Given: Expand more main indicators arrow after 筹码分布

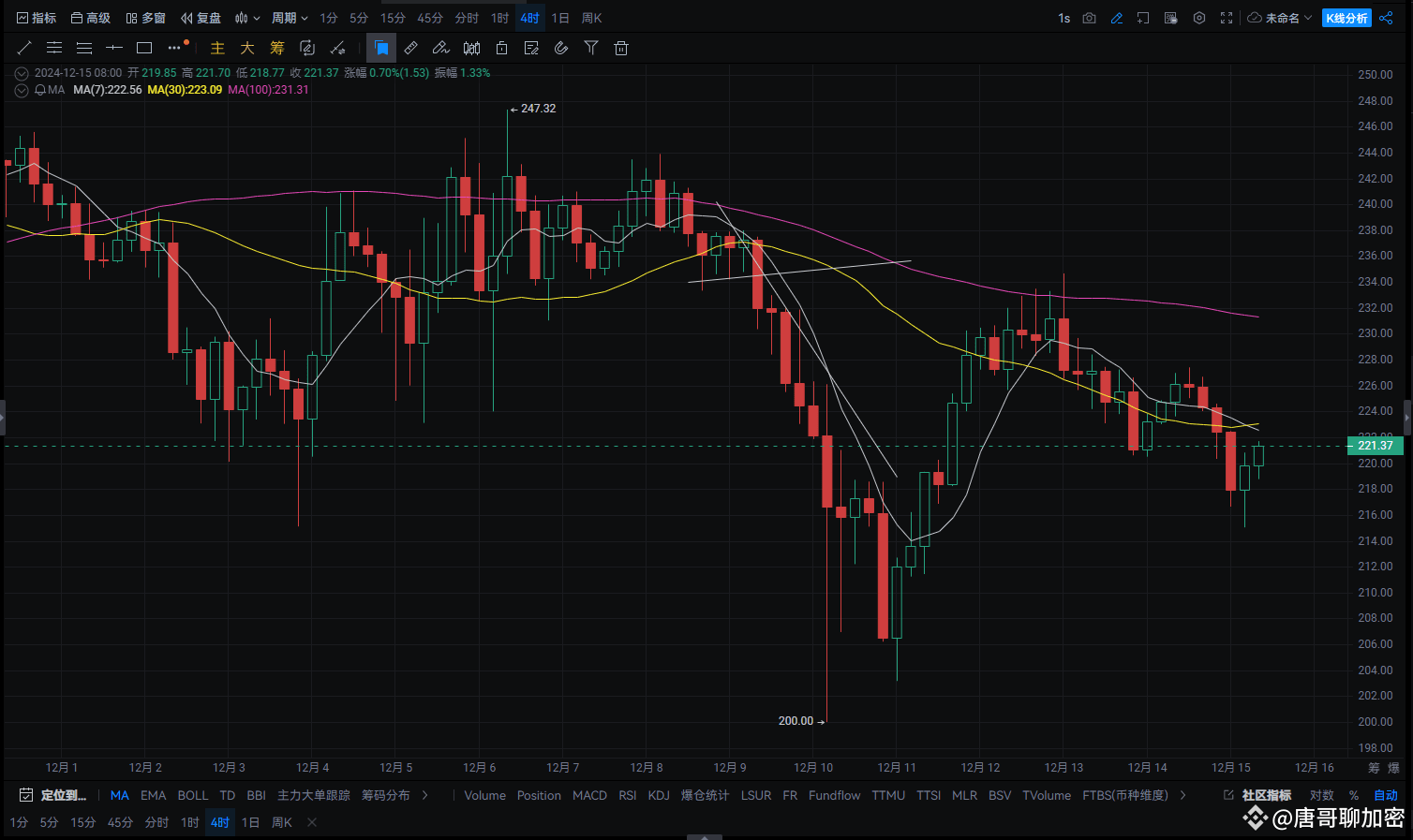Looking at the screenshot, I should point(425,795).
